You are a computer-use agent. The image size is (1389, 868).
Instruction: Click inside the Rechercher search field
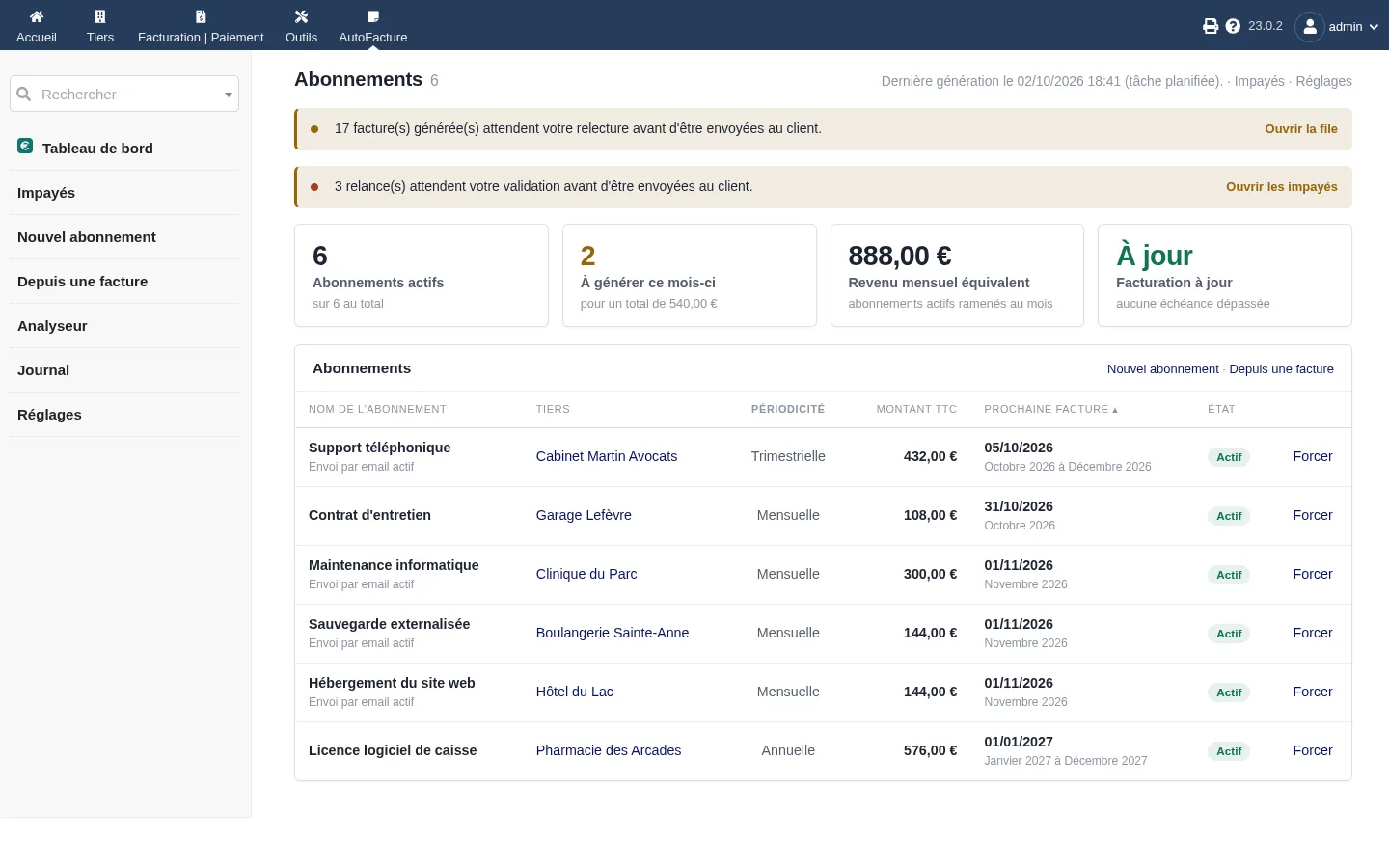tap(124, 94)
